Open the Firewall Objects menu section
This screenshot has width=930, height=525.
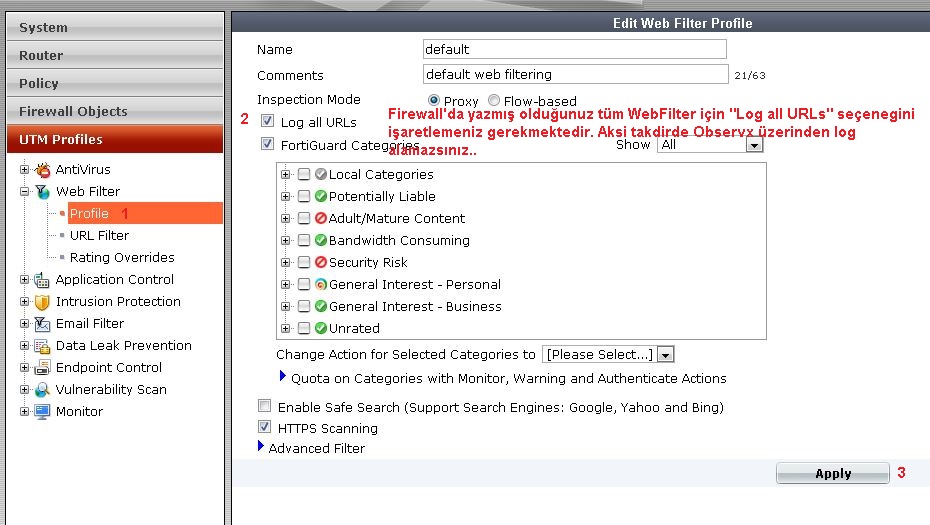115,111
